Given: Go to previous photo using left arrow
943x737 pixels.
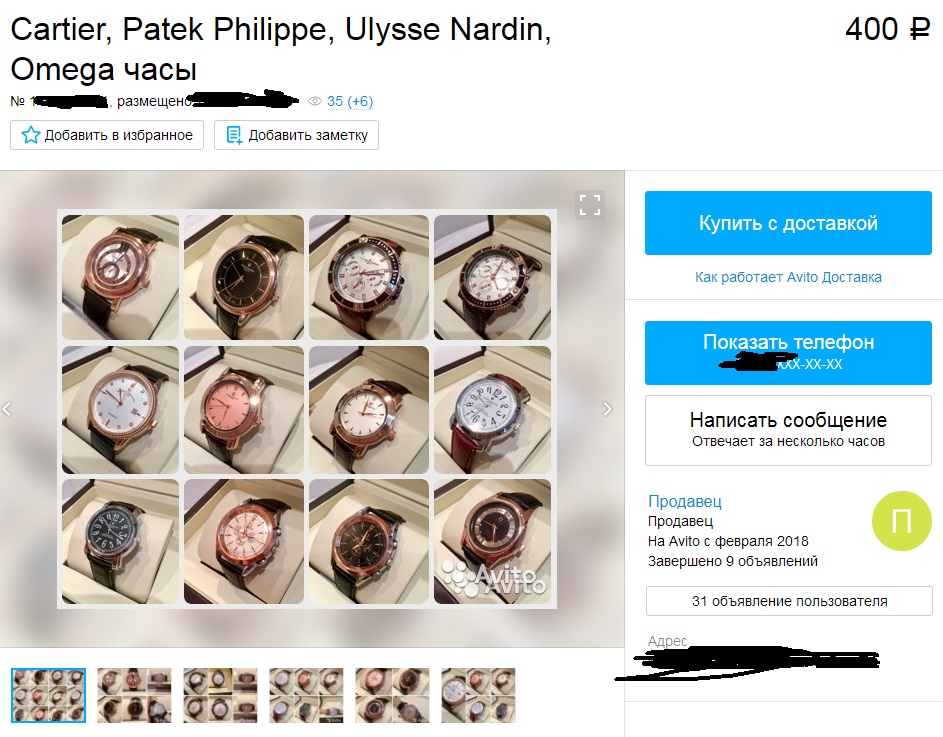Looking at the screenshot, I should (7, 409).
